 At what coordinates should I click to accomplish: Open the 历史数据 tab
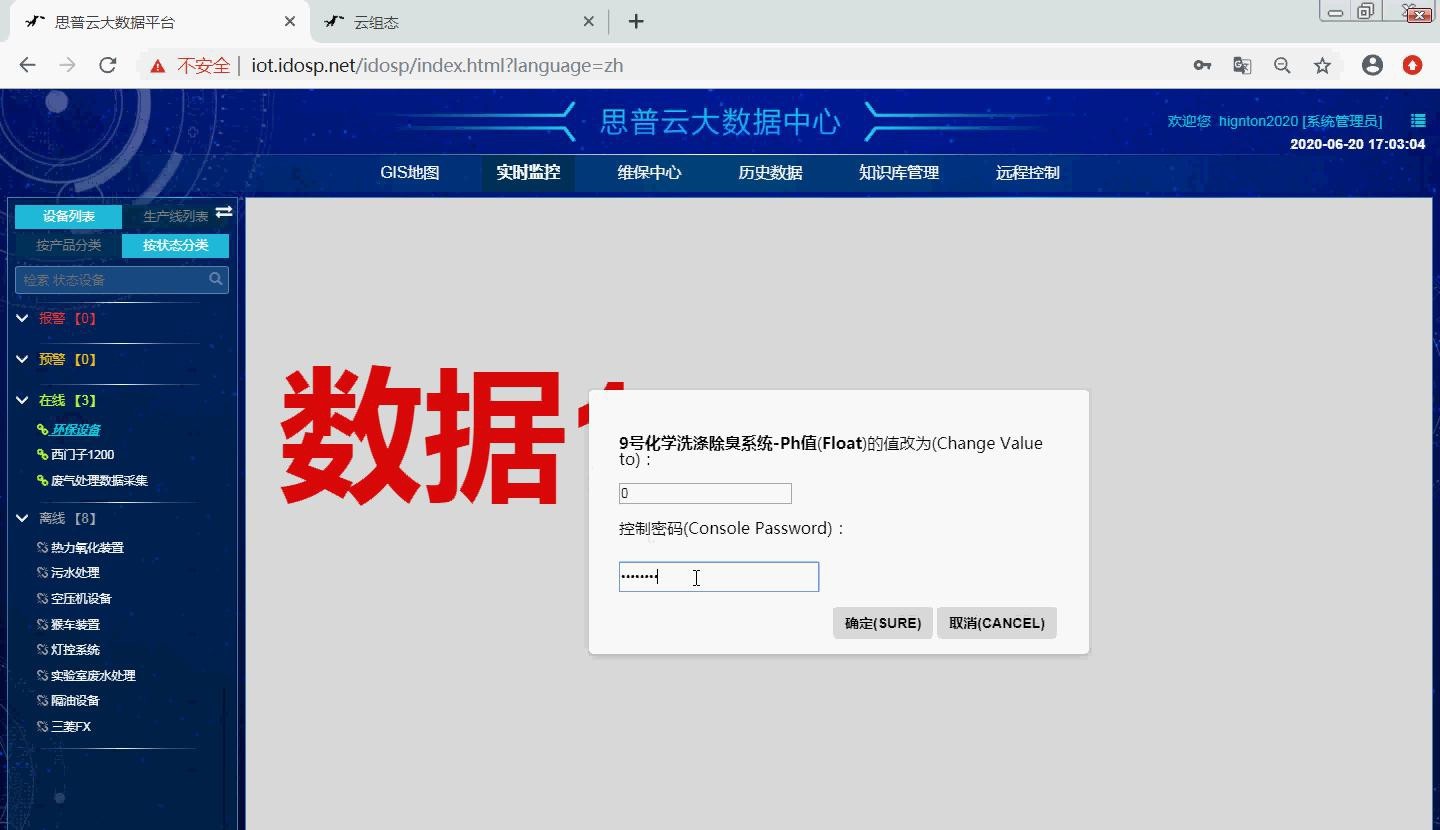(770, 172)
